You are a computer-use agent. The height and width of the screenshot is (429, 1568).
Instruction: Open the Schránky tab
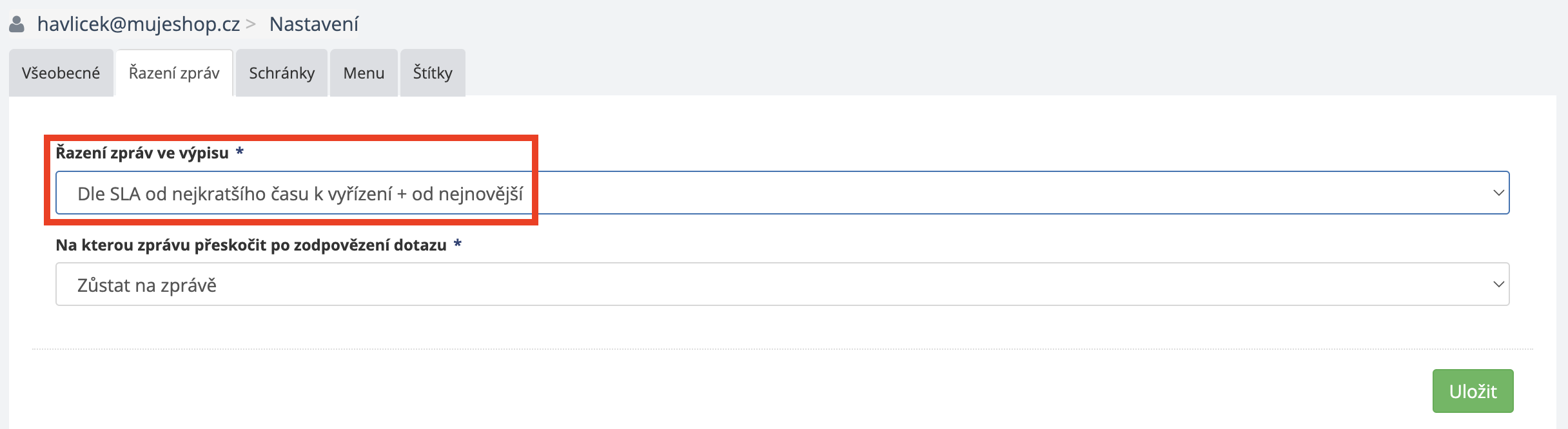coord(282,73)
